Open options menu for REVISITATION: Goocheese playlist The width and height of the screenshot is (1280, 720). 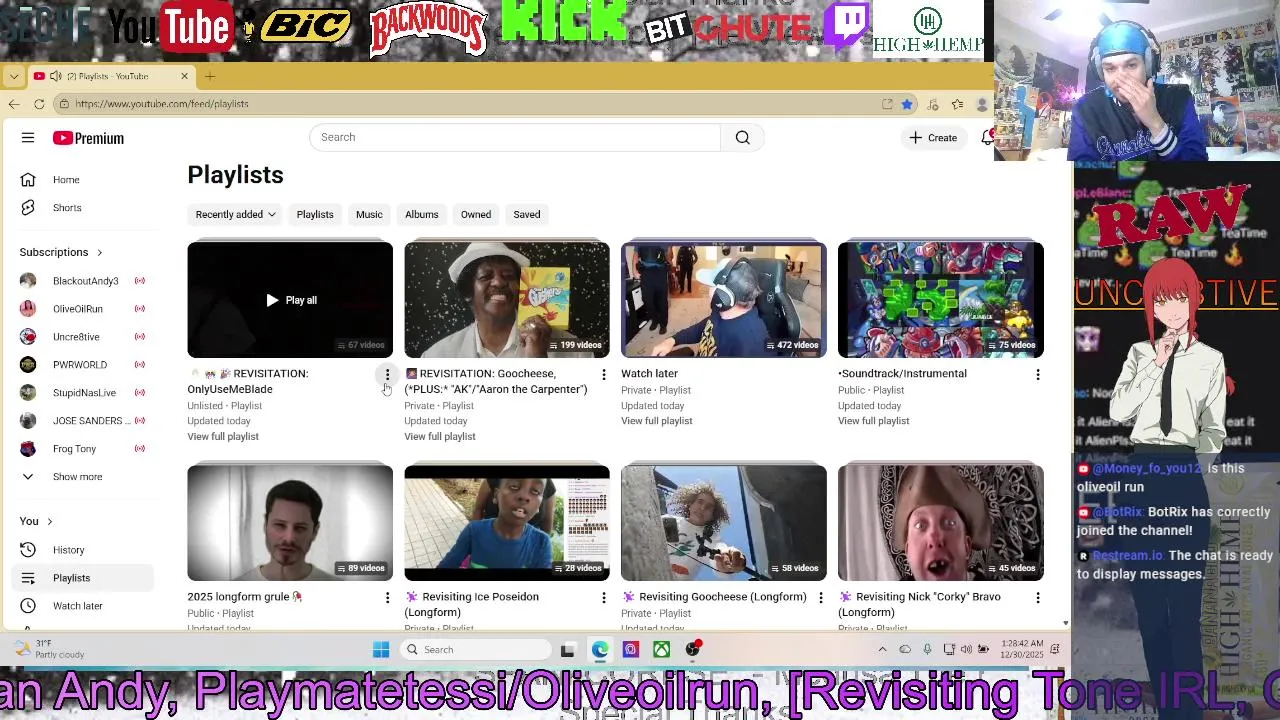[603, 375]
